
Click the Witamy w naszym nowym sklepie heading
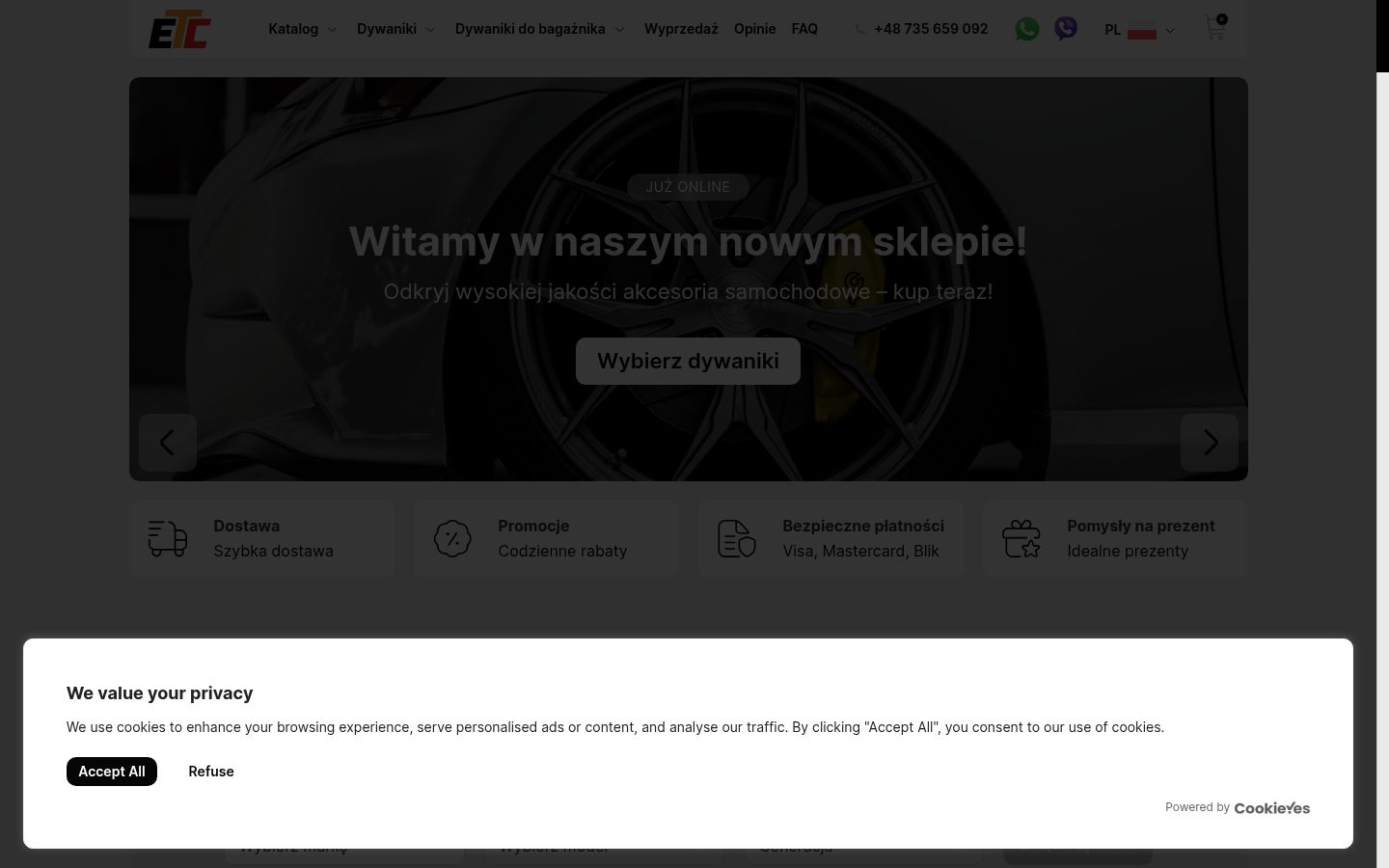(x=688, y=241)
